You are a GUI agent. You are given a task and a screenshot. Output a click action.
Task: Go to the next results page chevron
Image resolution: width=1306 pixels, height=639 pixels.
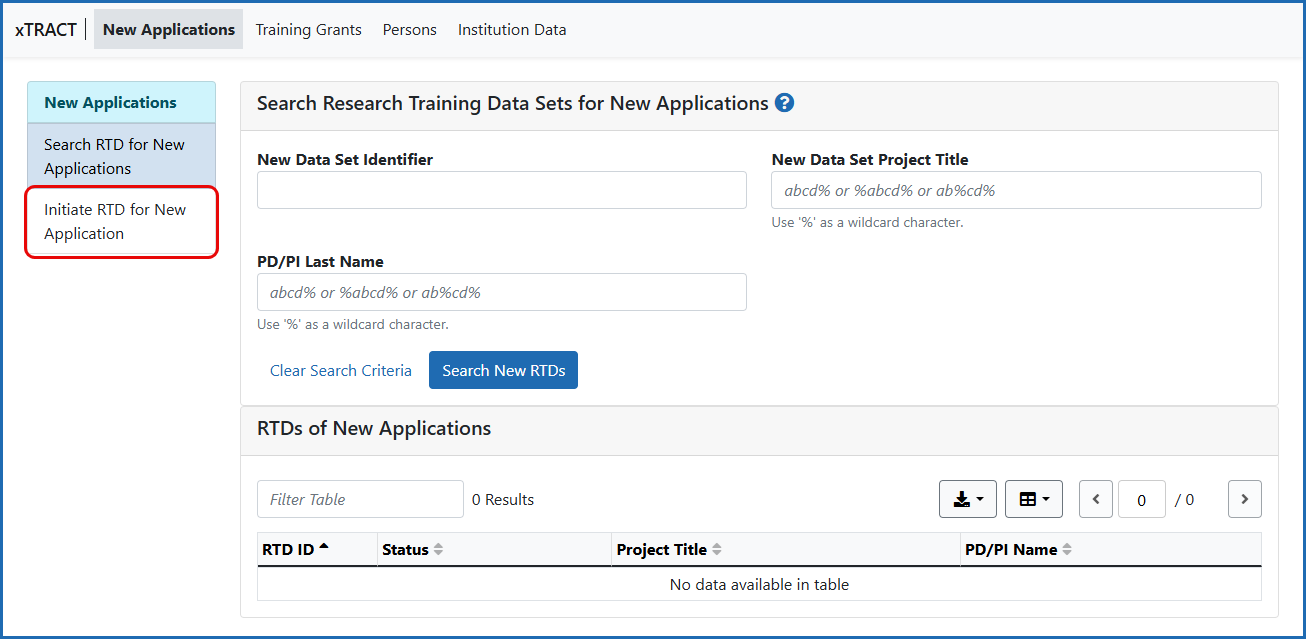tap(1244, 498)
